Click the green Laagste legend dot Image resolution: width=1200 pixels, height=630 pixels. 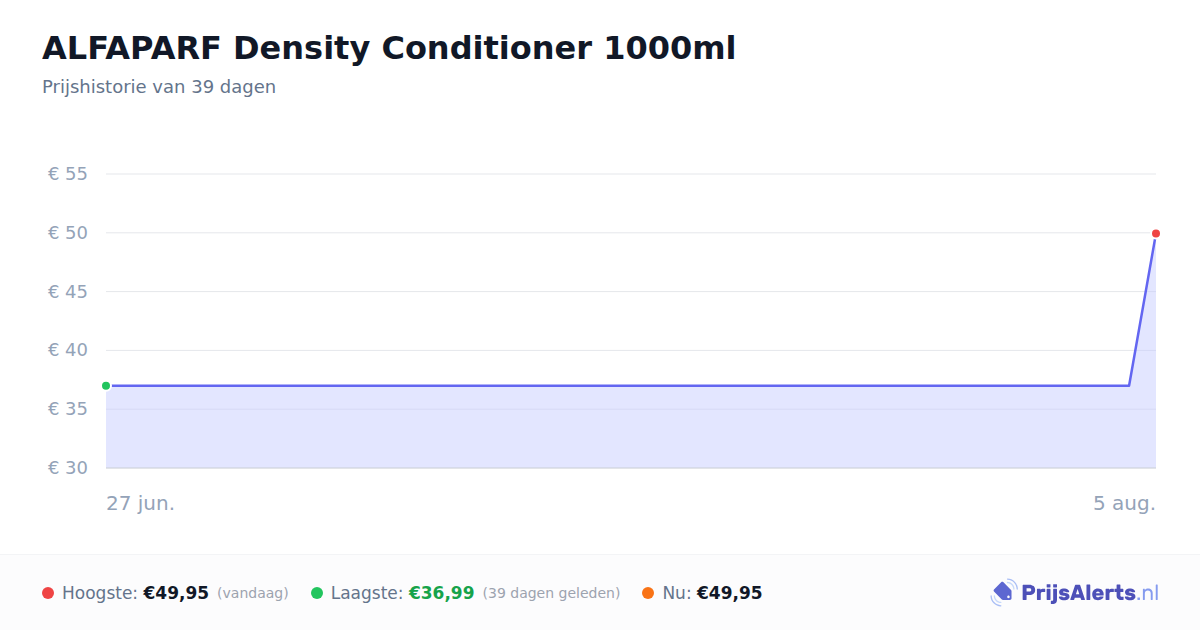click(x=317, y=593)
